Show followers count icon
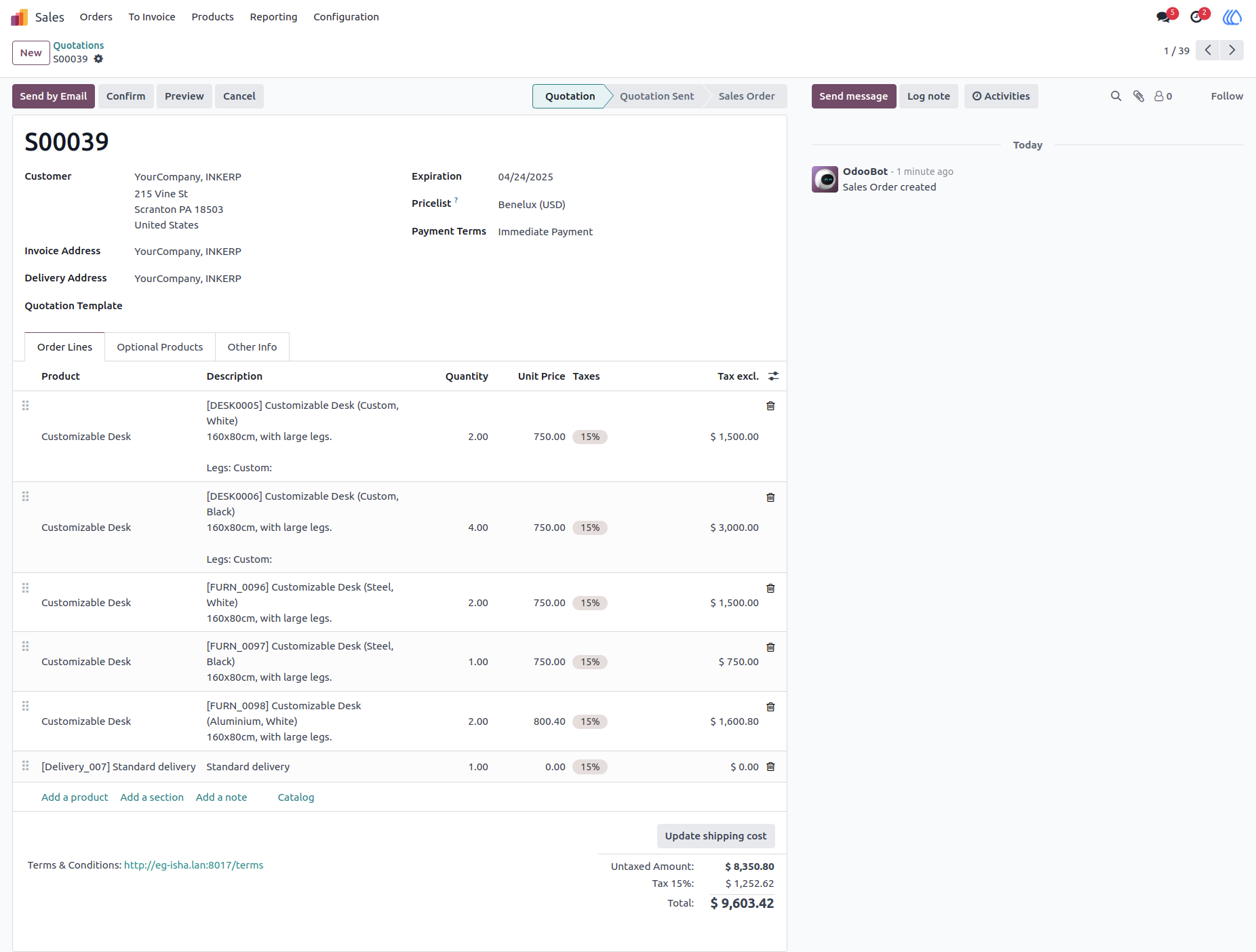The height and width of the screenshot is (952, 1256). [1163, 96]
